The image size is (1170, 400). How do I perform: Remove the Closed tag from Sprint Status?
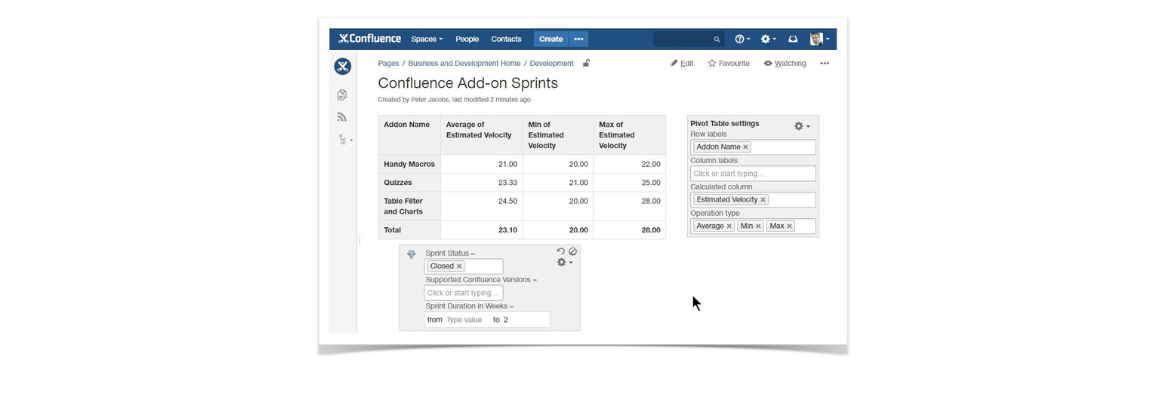tap(459, 267)
